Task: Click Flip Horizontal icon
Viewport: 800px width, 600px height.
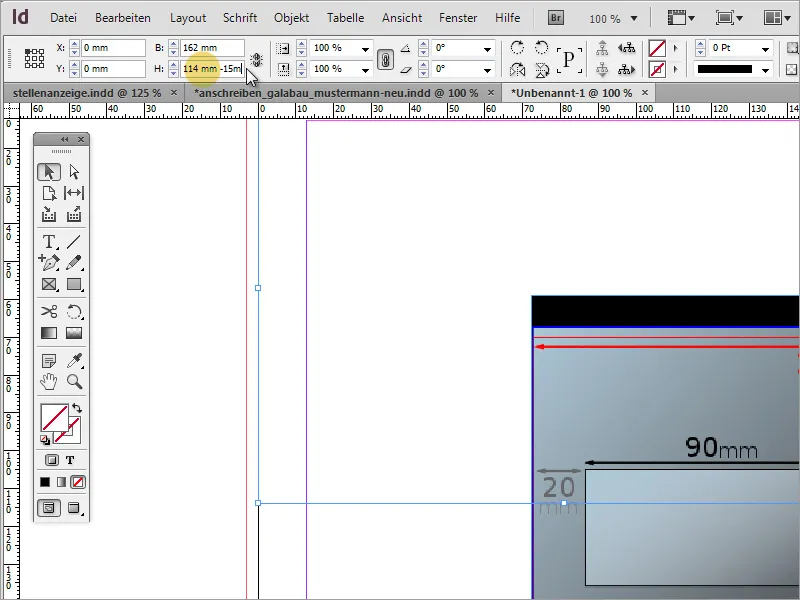Action: (x=517, y=69)
